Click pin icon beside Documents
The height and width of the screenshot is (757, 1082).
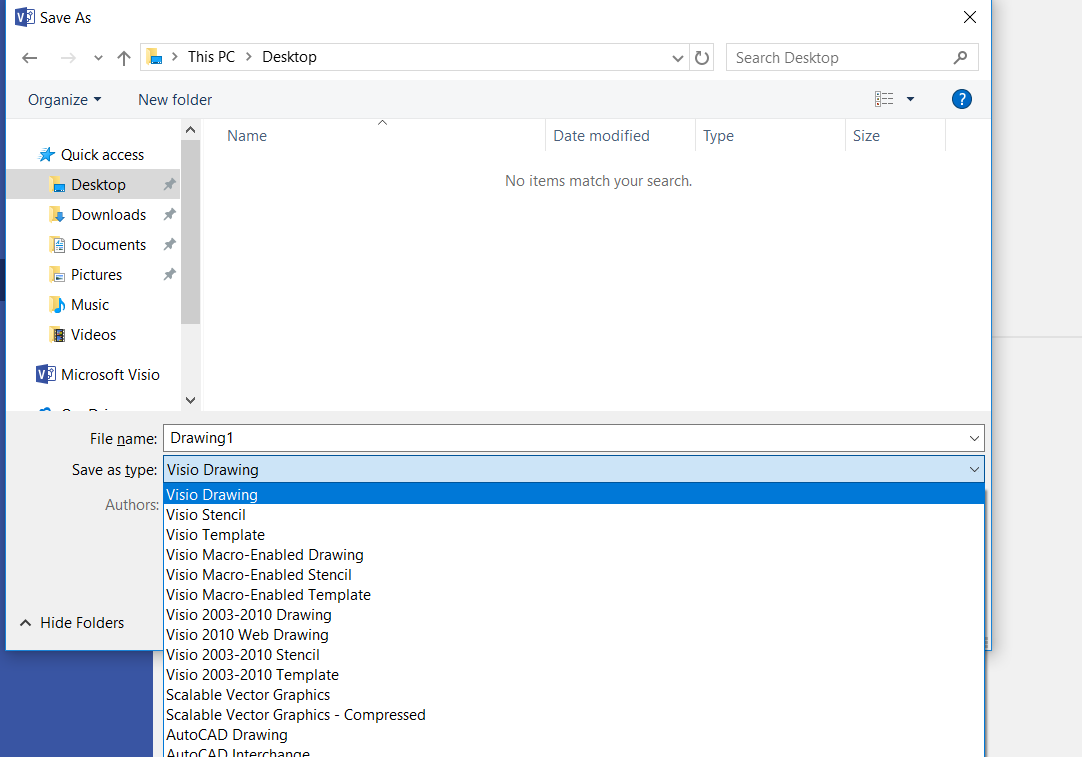pos(169,244)
